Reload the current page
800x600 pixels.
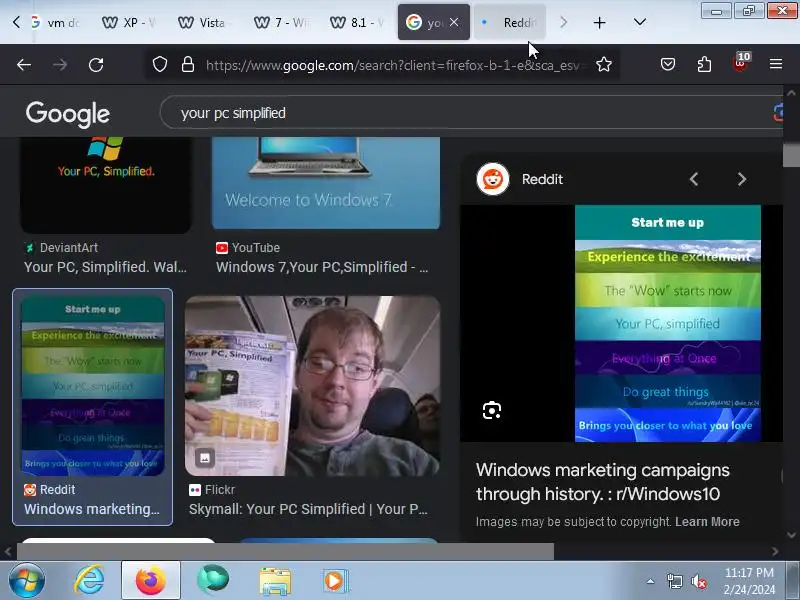[96, 65]
